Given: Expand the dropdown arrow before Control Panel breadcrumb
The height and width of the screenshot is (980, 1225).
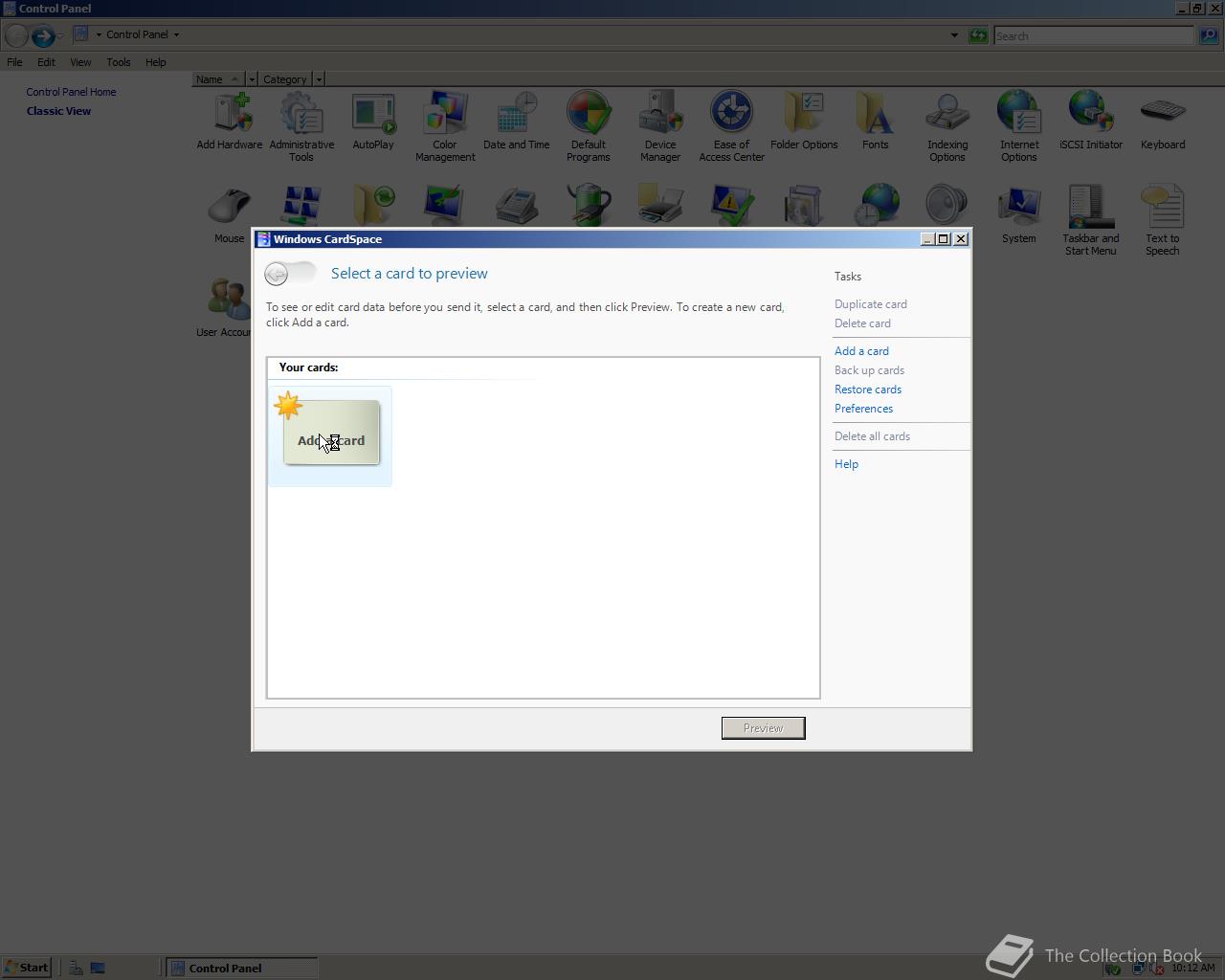Looking at the screenshot, I should [x=99, y=34].
